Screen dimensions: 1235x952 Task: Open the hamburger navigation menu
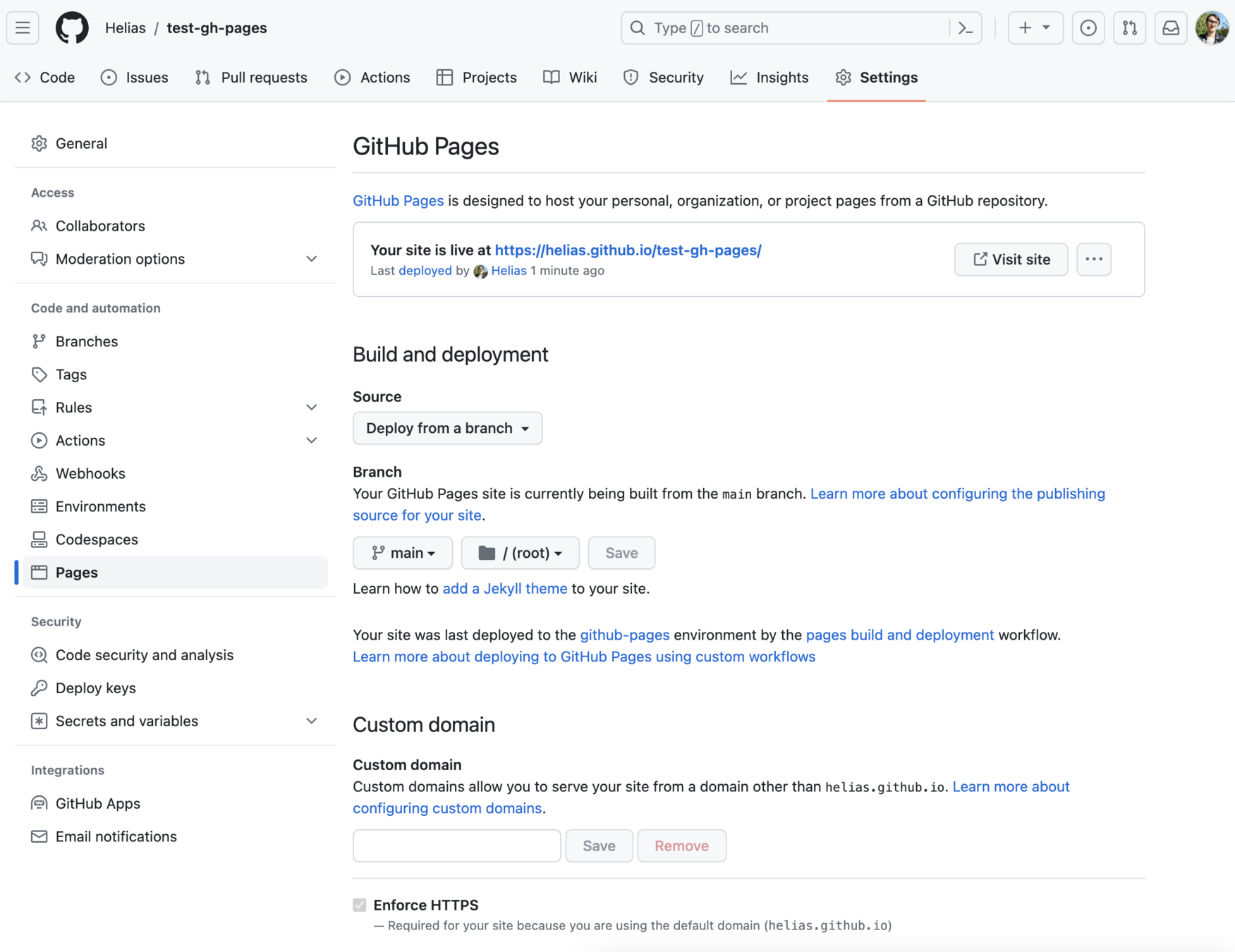click(x=23, y=28)
